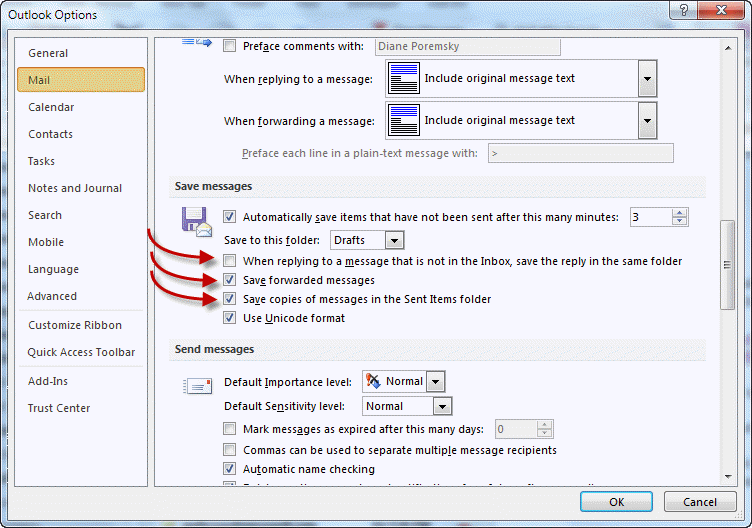Click the Save messages floppy disk icon
Screen dimensions: 752x528
click(197, 222)
